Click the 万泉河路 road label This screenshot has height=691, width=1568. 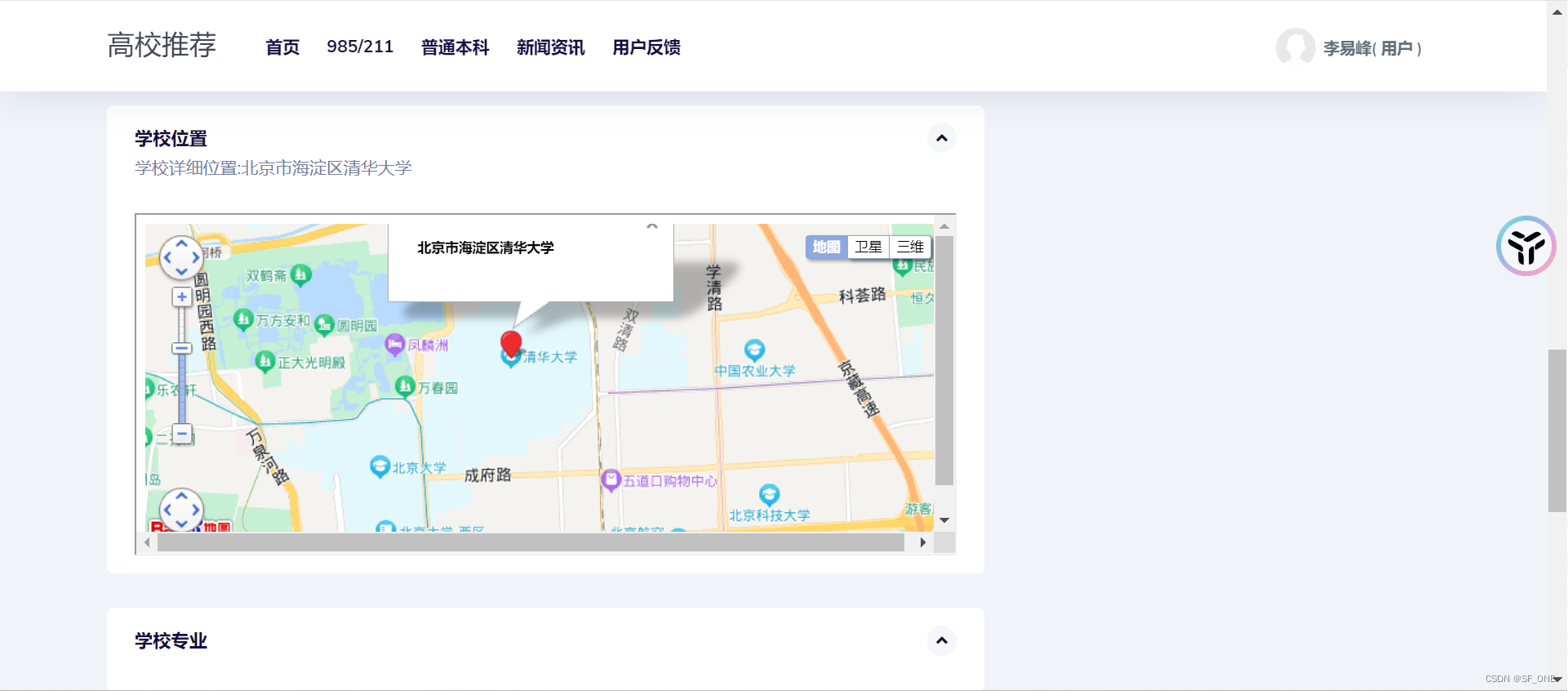tap(269, 456)
